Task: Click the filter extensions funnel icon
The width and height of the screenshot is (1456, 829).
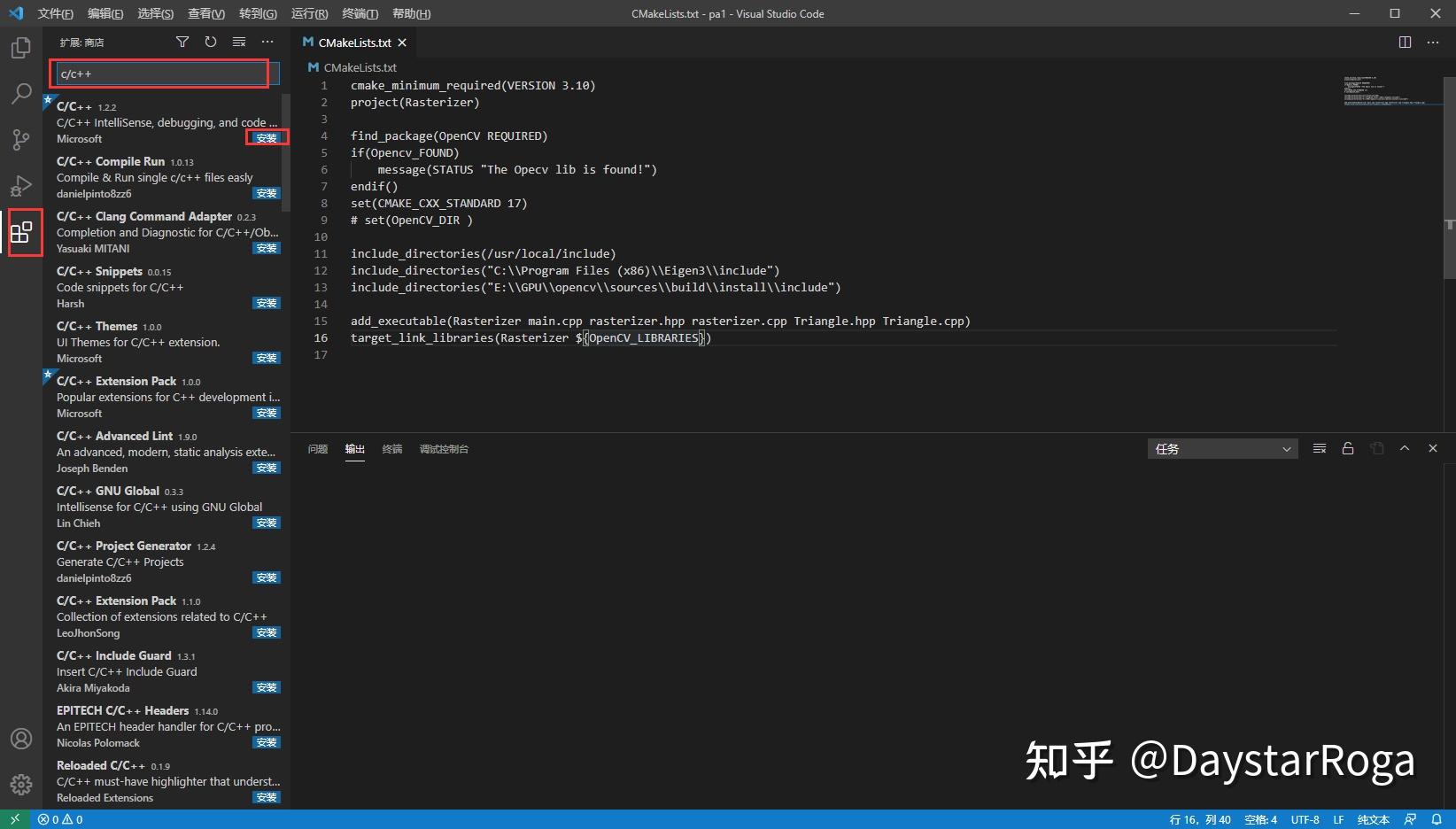Action: point(182,42)
